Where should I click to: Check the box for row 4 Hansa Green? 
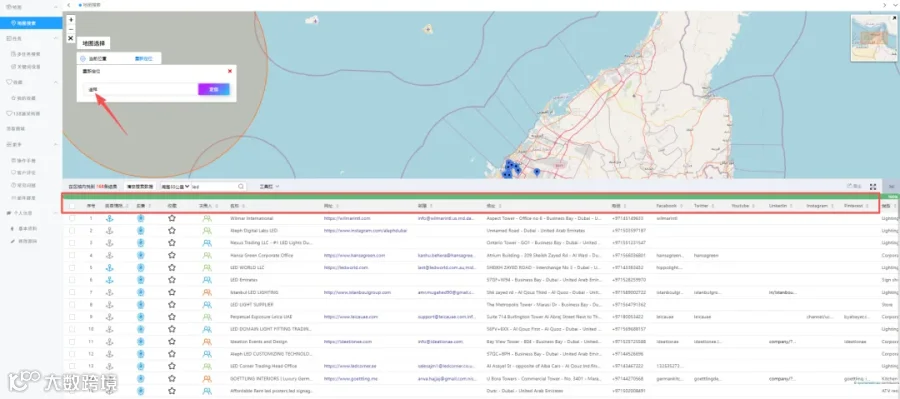72,255
